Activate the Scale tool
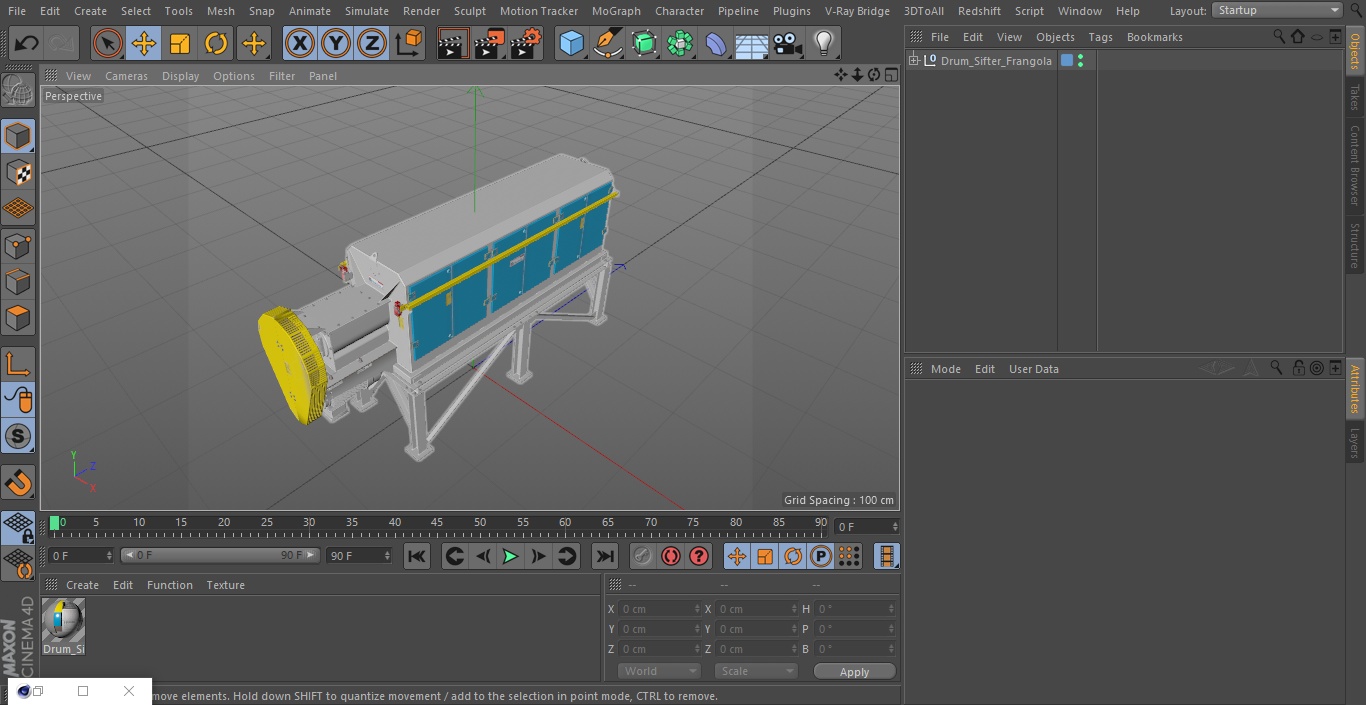The width and height of the screenshot is (1366, 705). pyautogui.click(x=180, y=43)
